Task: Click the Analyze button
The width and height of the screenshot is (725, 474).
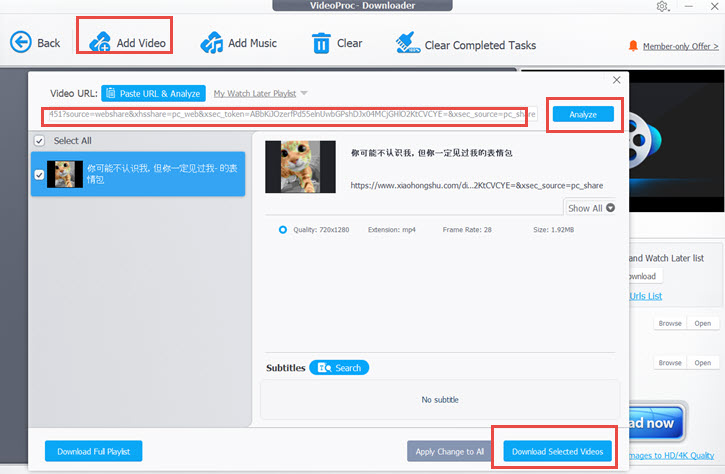Action: click(x=583, y=114)
